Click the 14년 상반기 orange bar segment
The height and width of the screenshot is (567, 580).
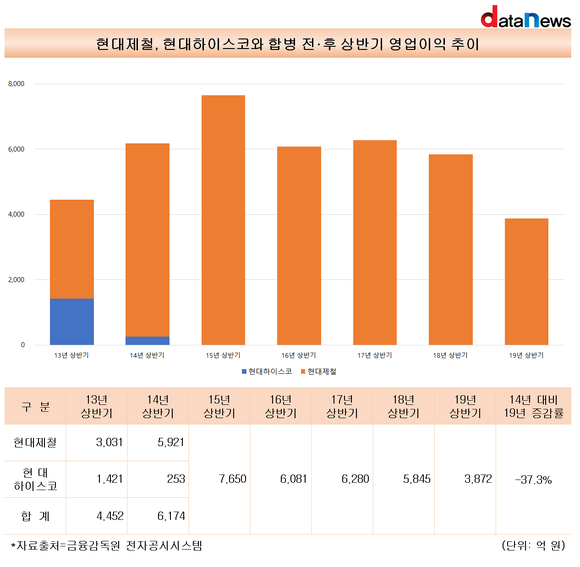tap(148, 240)
